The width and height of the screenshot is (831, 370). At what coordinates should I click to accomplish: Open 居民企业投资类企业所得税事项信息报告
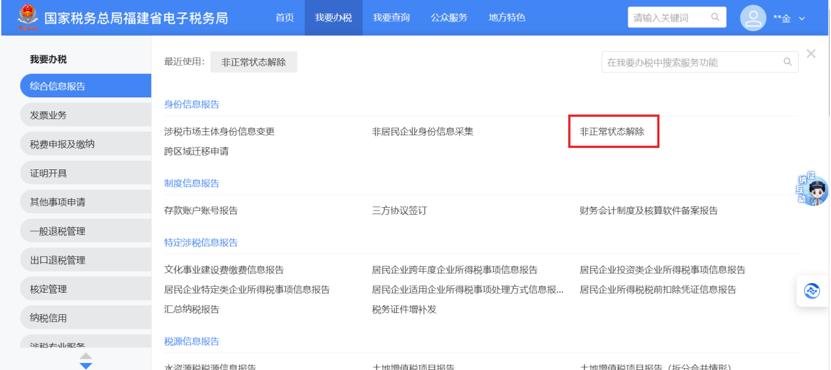pos(662,270)
